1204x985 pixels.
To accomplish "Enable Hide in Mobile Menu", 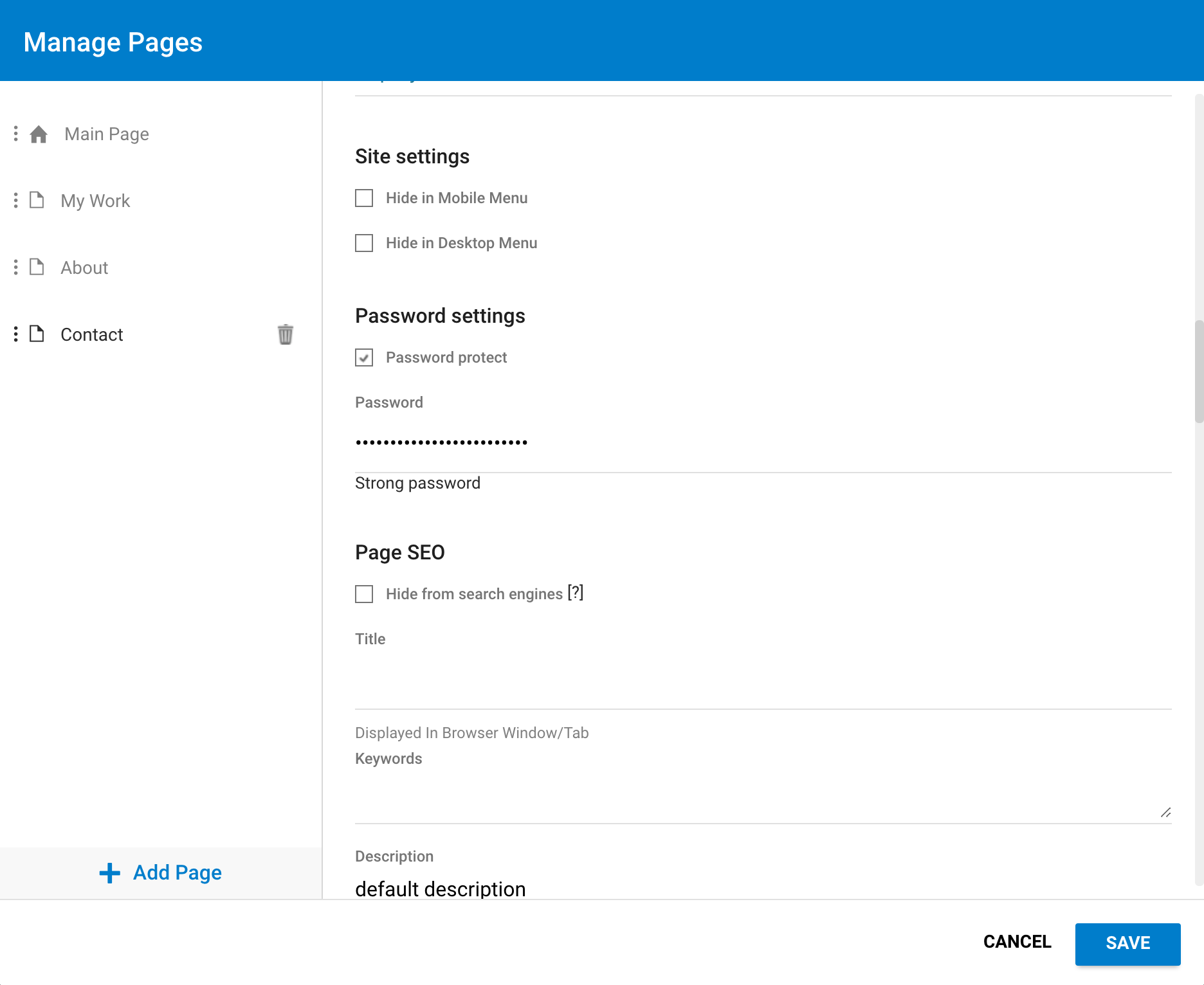I will tap(363, 199).
